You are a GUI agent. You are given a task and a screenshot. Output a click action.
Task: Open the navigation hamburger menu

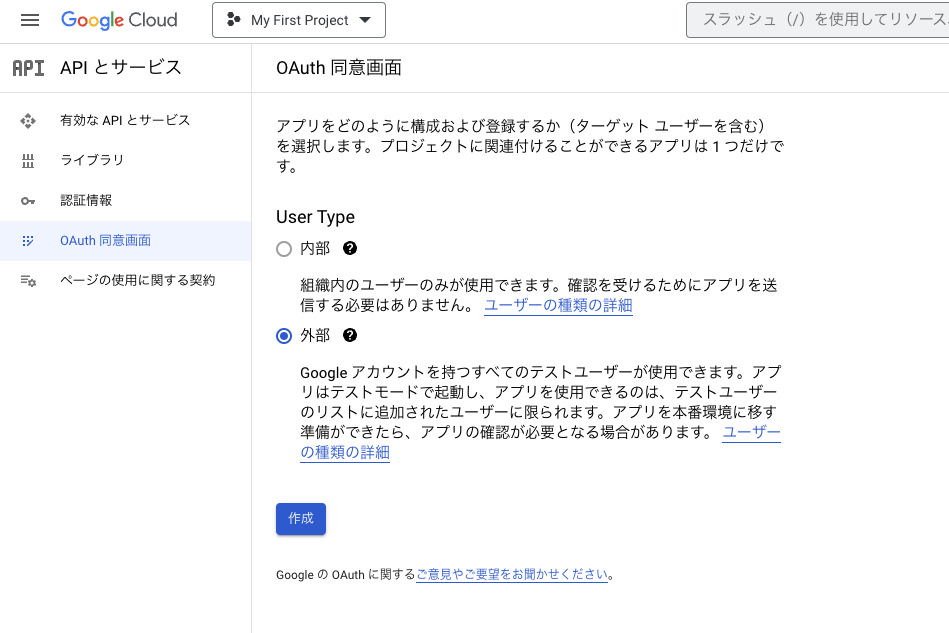pyautogui.click(x=29, y=20)
